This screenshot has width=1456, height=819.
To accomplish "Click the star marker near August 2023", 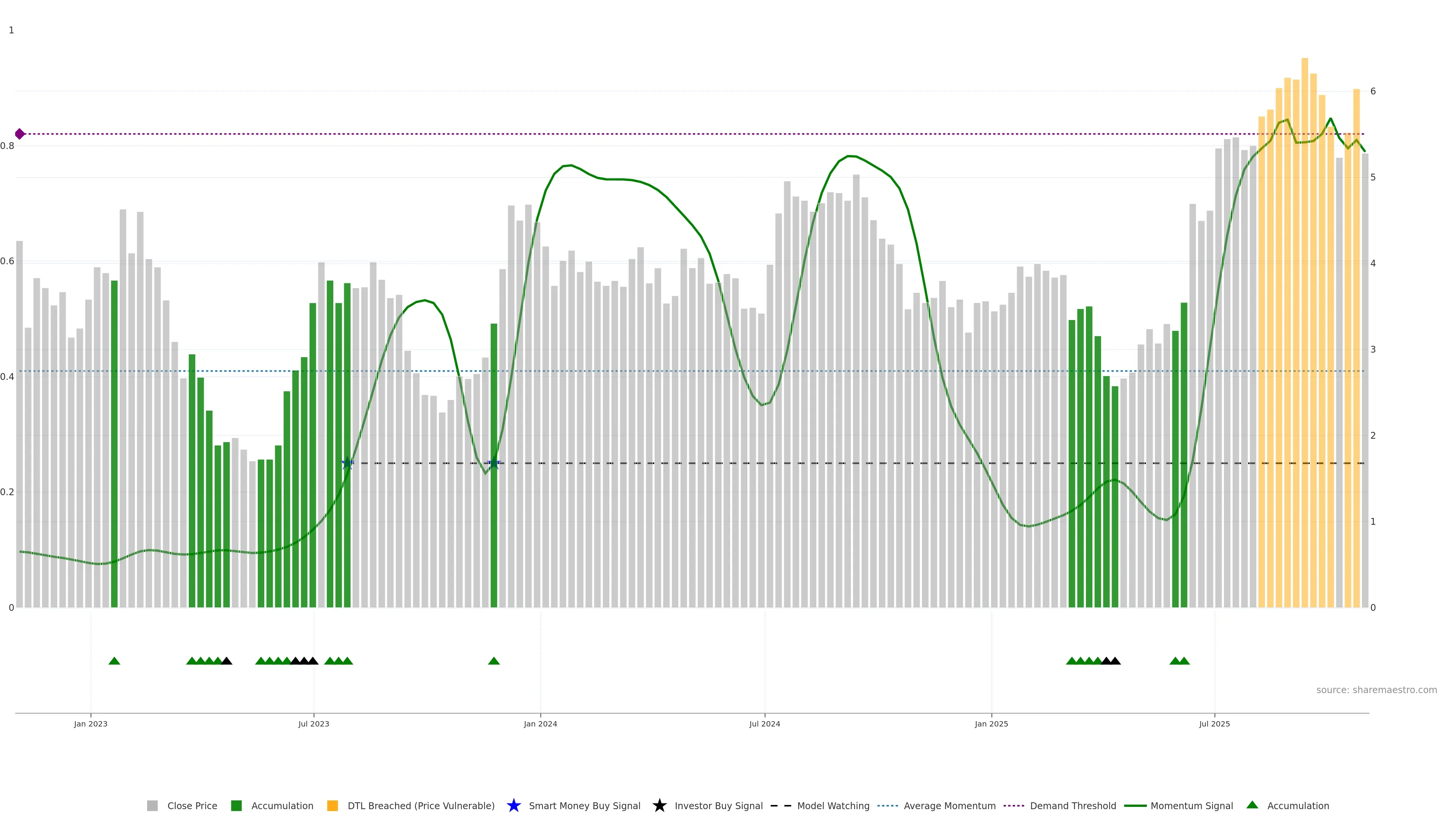I will click(x=348, y=463).
